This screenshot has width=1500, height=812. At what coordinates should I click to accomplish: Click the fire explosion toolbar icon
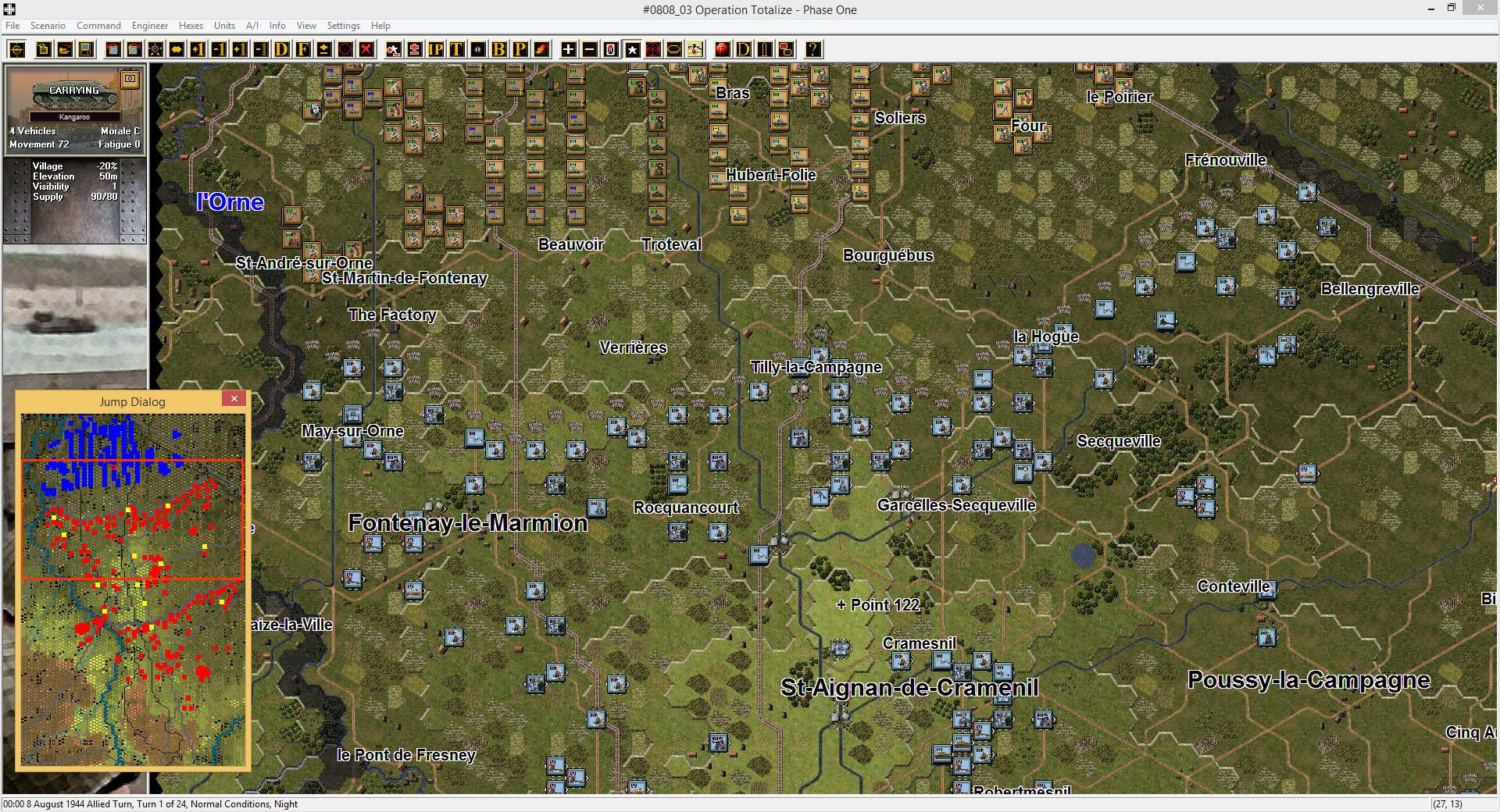[541, 50]
